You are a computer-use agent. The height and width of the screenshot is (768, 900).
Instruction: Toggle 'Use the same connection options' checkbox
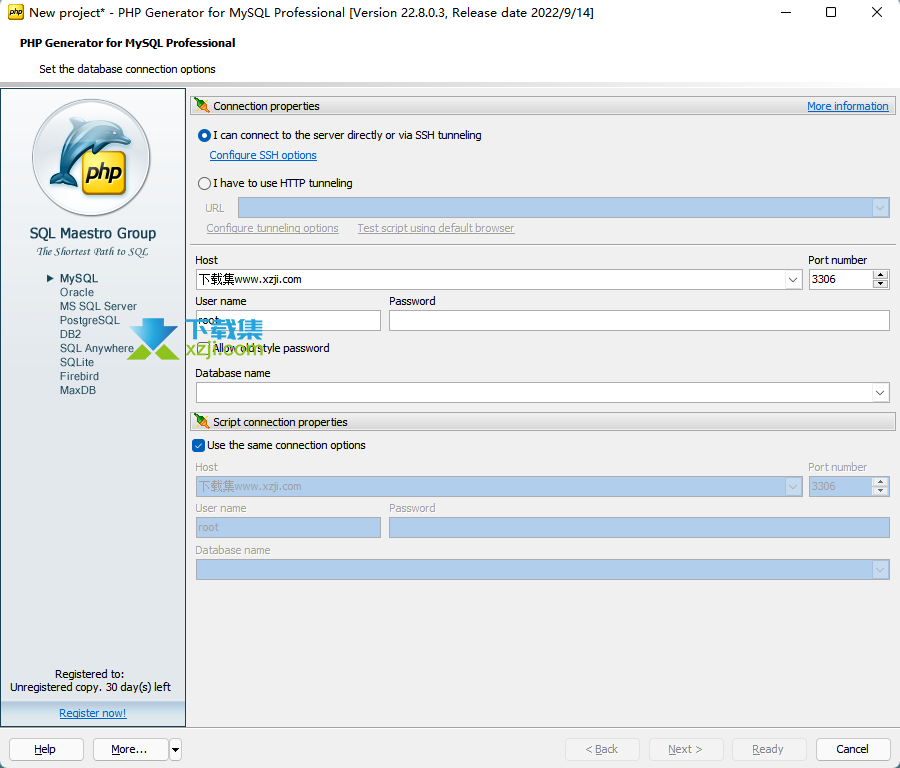click(199, 445)
